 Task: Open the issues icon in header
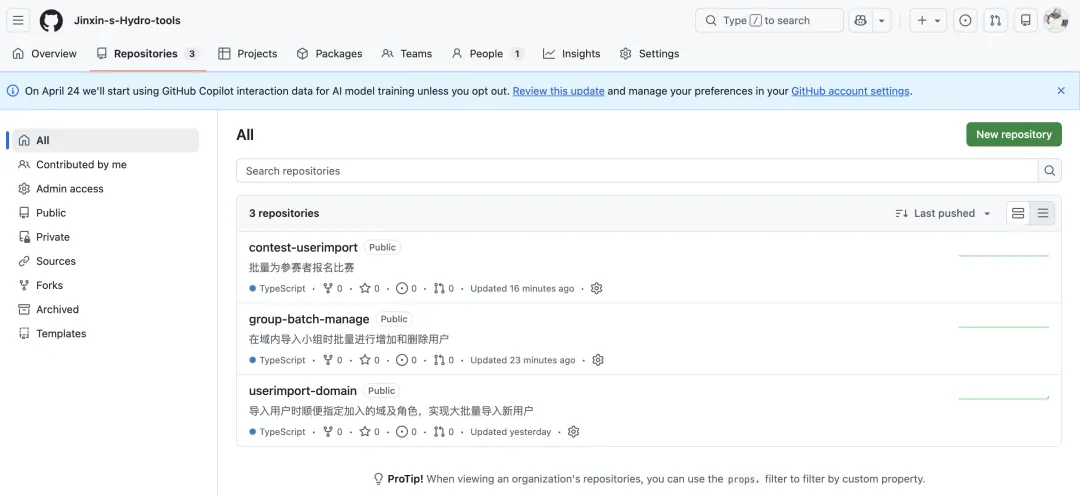click(965, 20)
